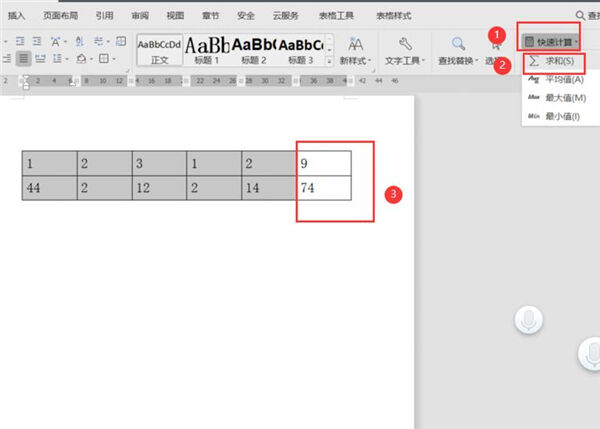Open the 页面布局 page layout tab
The image size is (600, 429).
(x=60, y=16)
